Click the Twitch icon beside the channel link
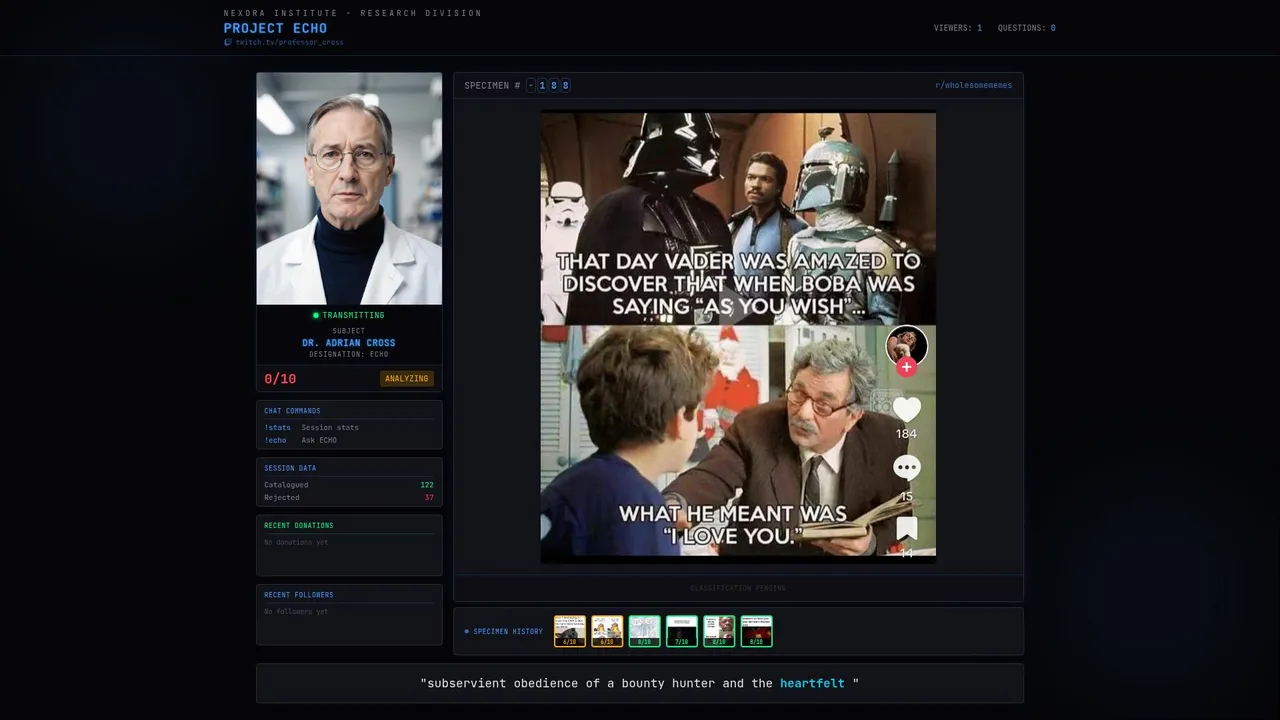This screenshot has height=720, width=1280. click(228, 43)
